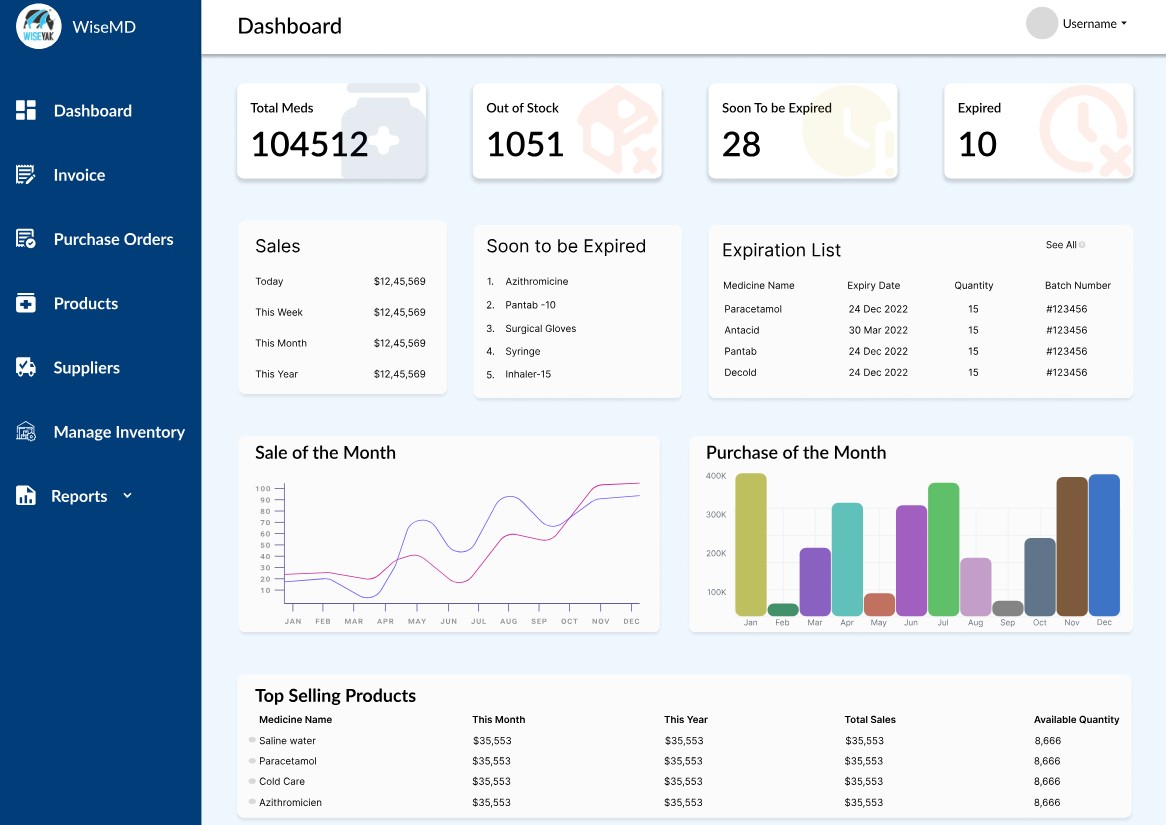1166x825 pixels.
Task: Click the Reports chart icon
Action: (26, 496)
